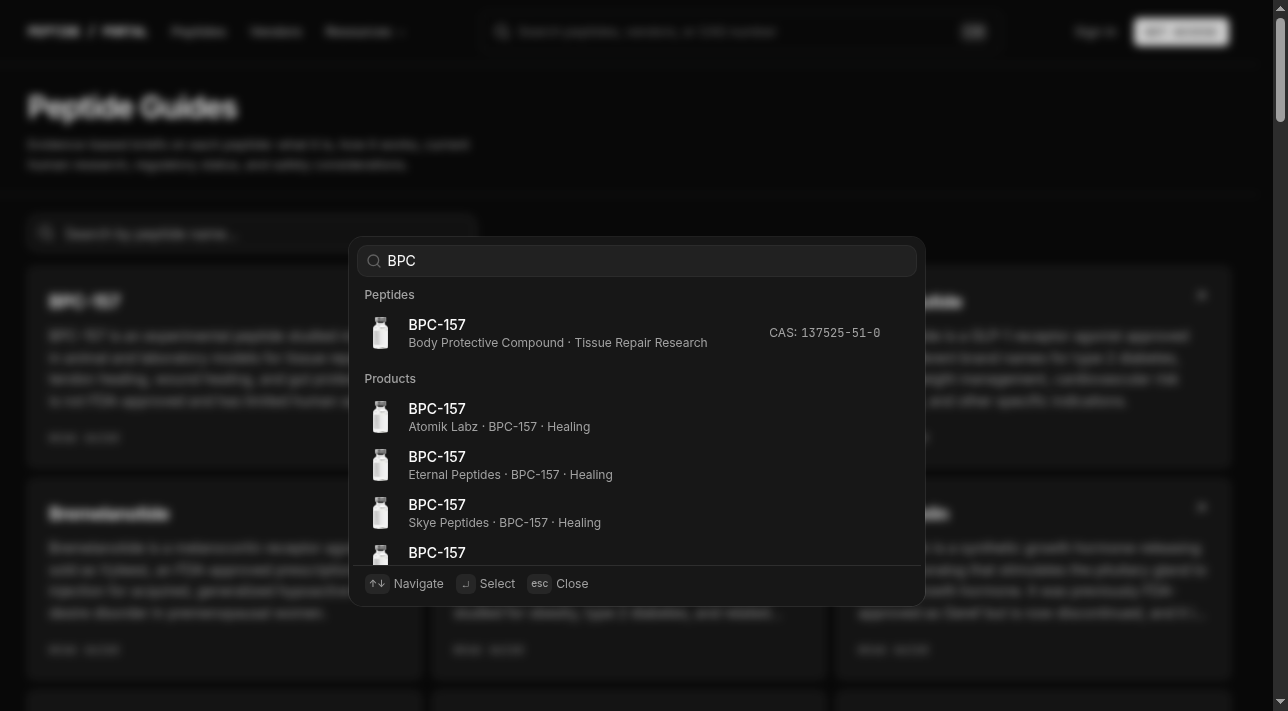The width and height of the screenshot is (1288, 711).
Task: Select the Skye Peptides · BPC-157 · Healing product
Action: pos(636,513)
